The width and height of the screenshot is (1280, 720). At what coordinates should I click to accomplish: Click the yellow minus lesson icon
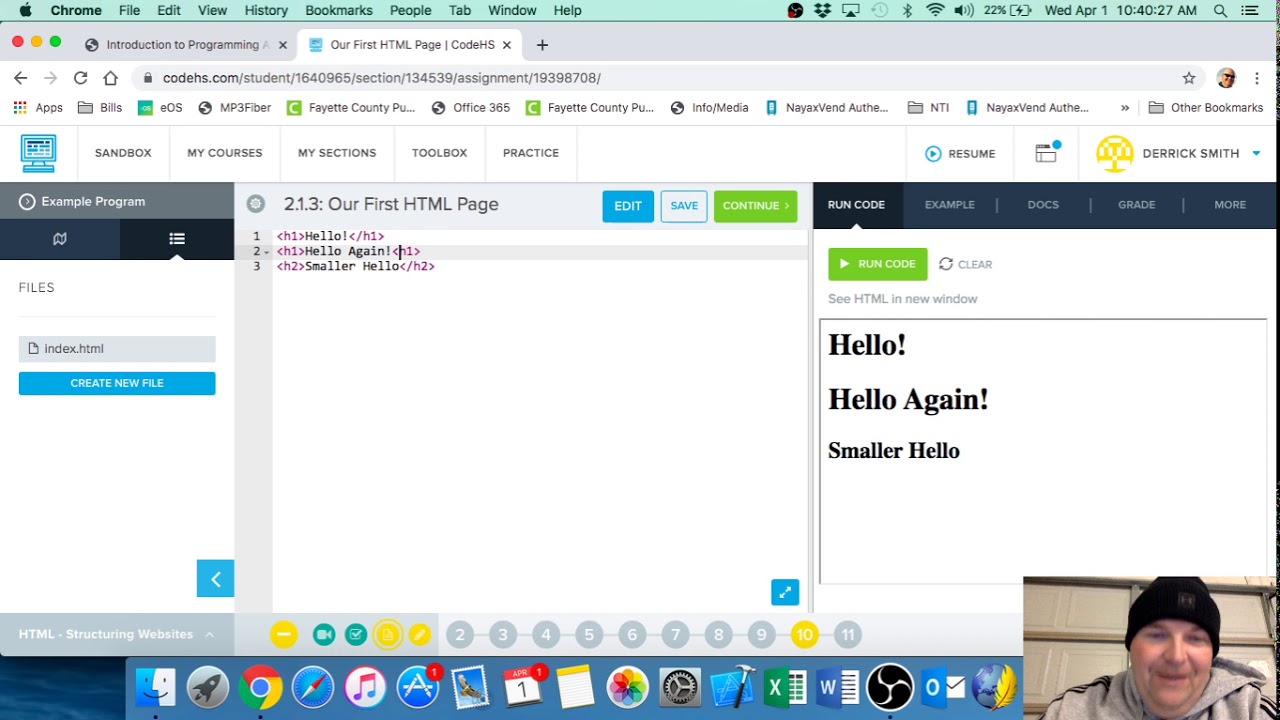(x=284, y=634)
